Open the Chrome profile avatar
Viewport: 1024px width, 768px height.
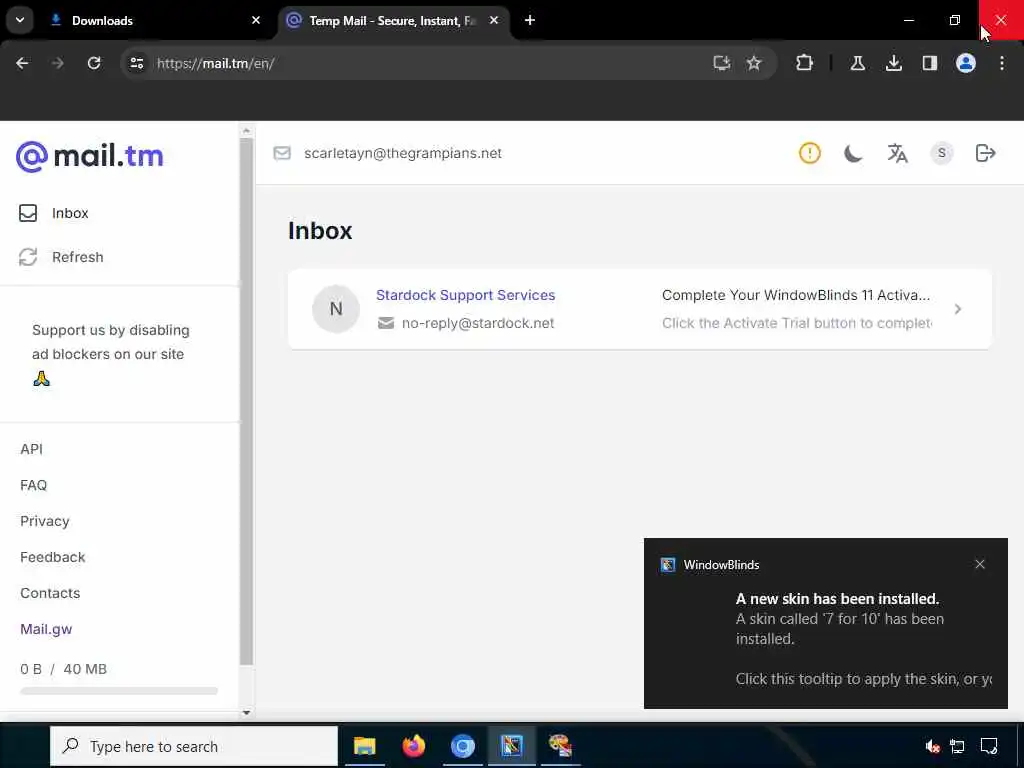point(965,63)
